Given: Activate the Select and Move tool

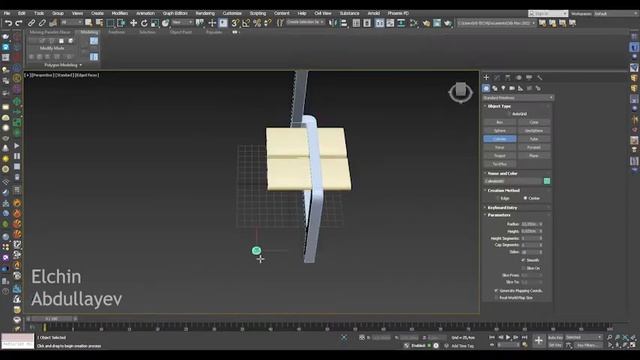Looking at the screenshot, I should pos(133,23).
